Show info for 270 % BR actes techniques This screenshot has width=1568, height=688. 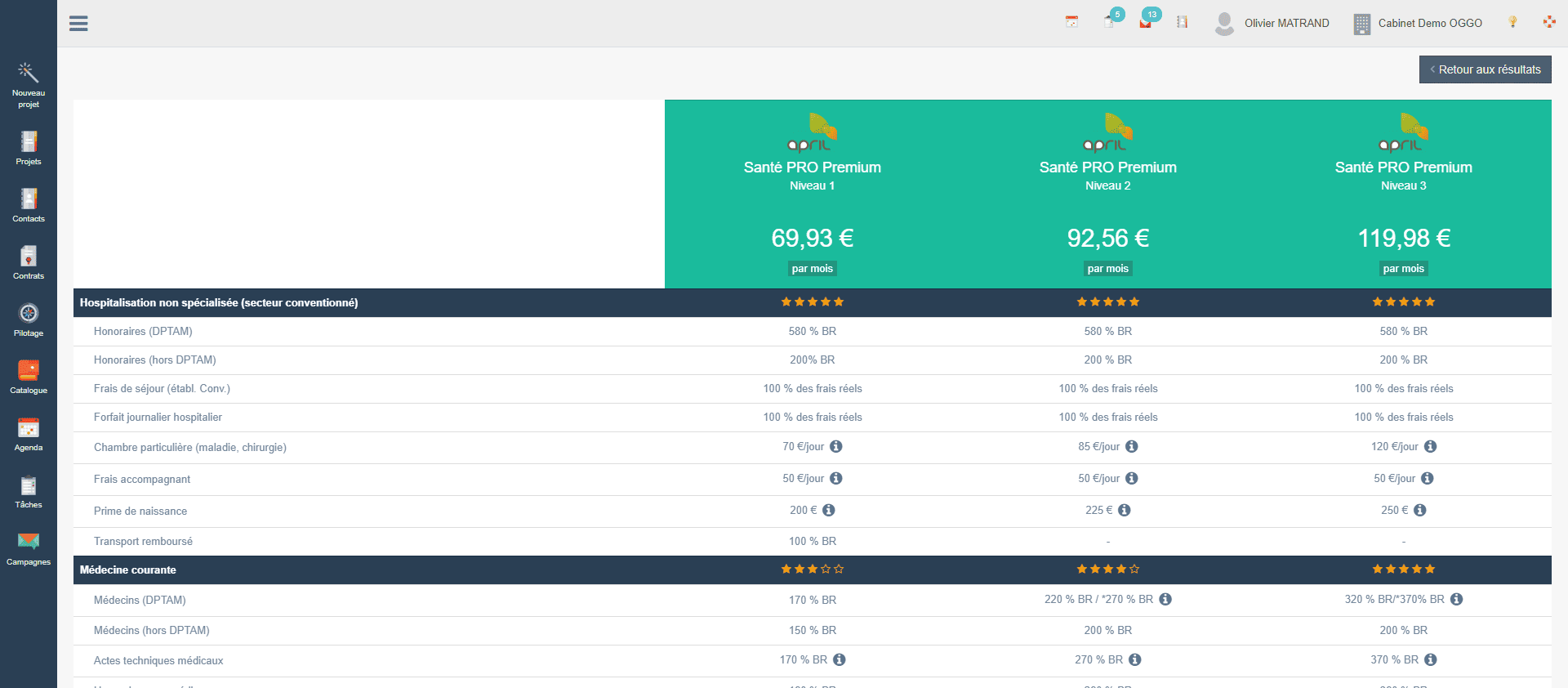pos(1135,659)
